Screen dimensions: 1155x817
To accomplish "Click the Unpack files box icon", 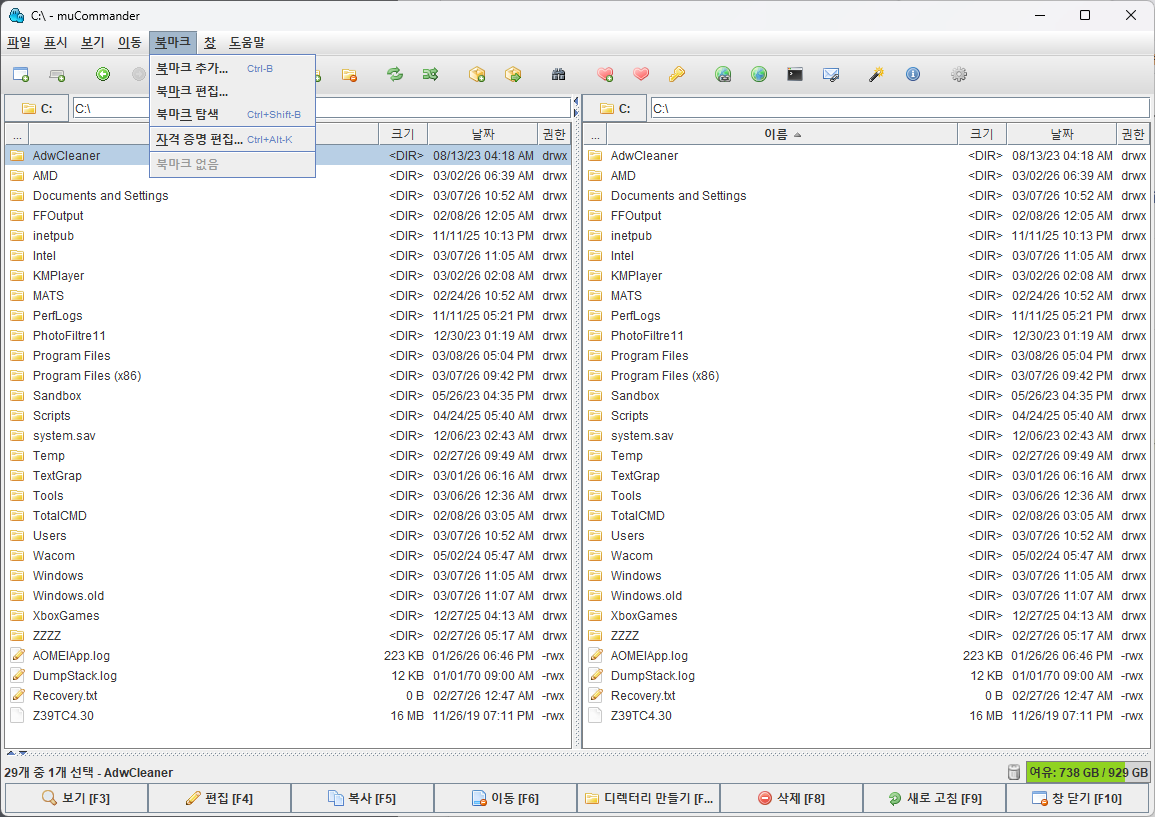I will pyautogui.click(x=513, y=74).
